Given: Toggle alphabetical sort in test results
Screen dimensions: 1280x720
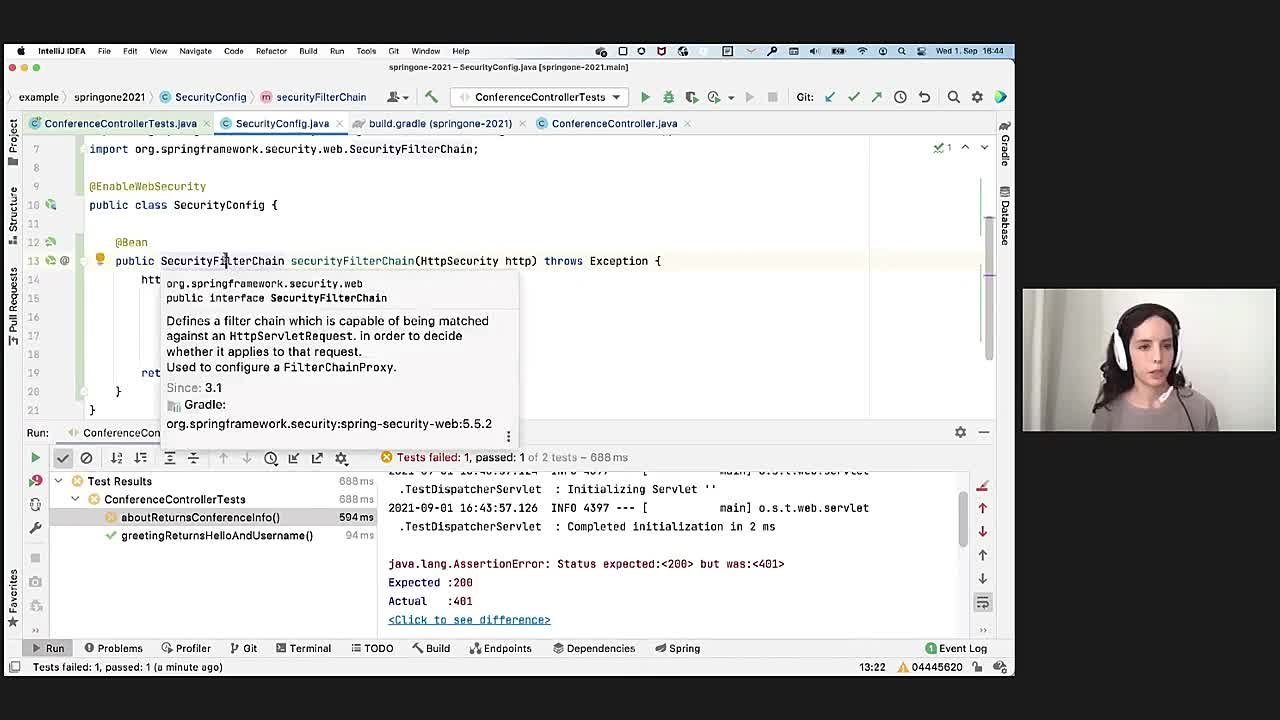Looking at the screenshot, I should click(117, 458).
